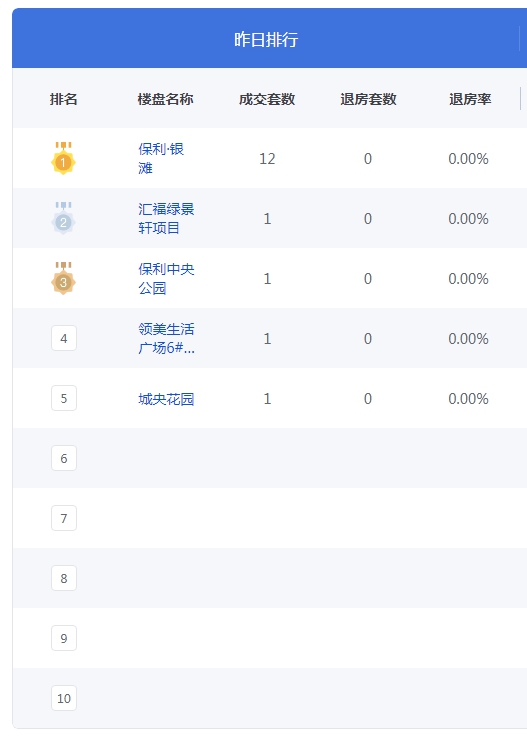Click the 退房率 column header
The image size is (527, 744).
[470, 99]
